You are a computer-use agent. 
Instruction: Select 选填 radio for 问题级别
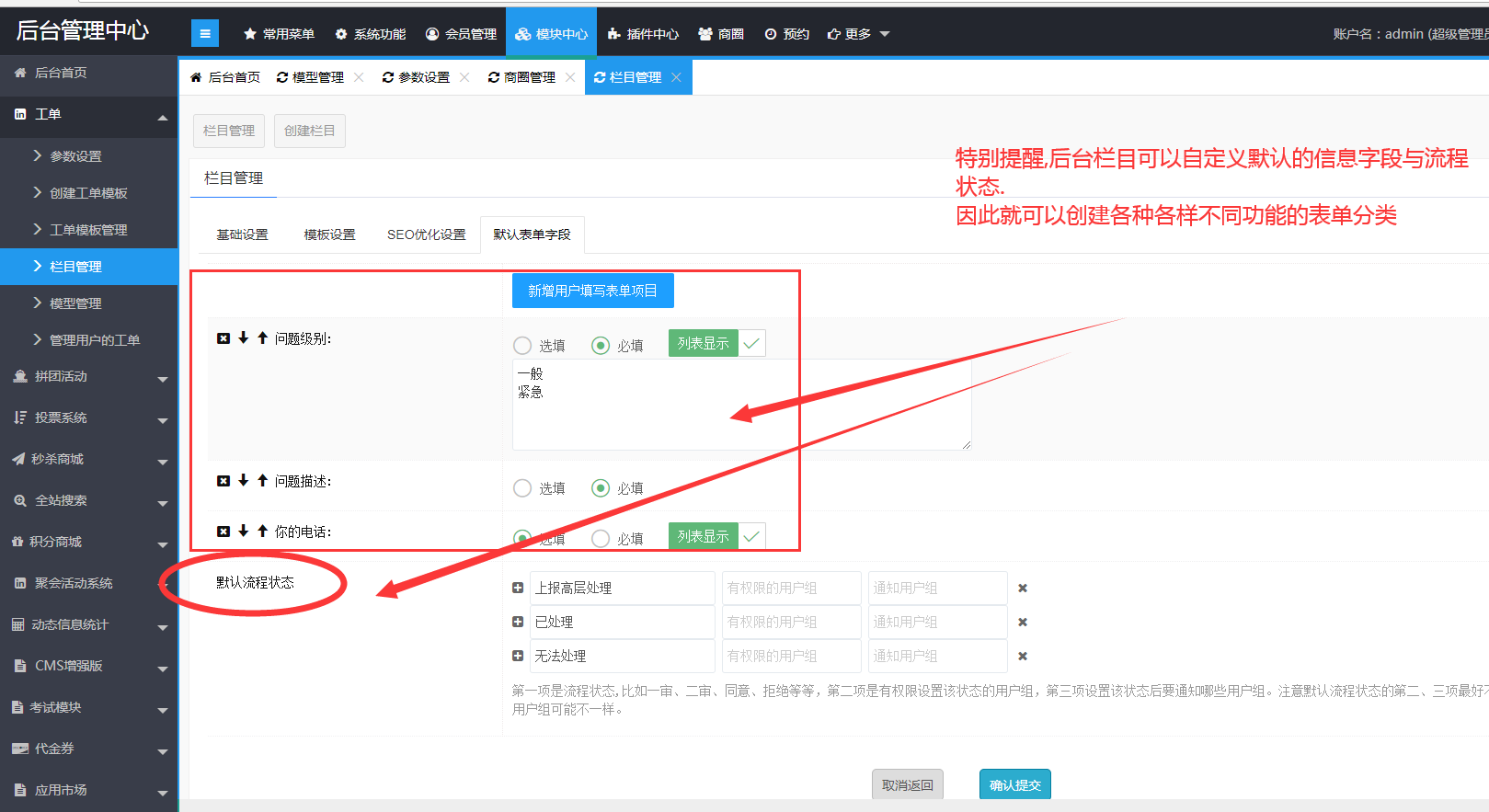pyautogui.click(x=522, y=346)
